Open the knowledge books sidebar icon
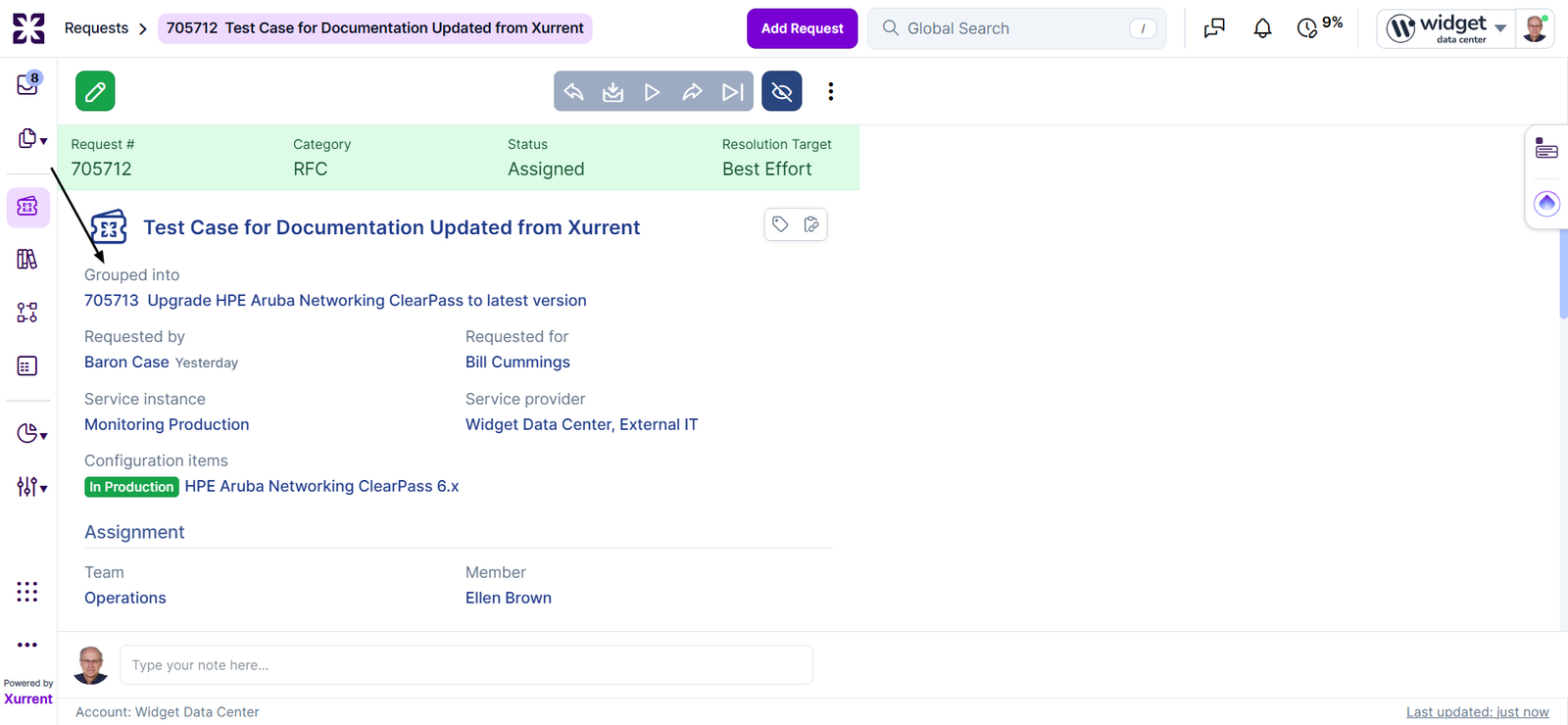 point(27,259)
